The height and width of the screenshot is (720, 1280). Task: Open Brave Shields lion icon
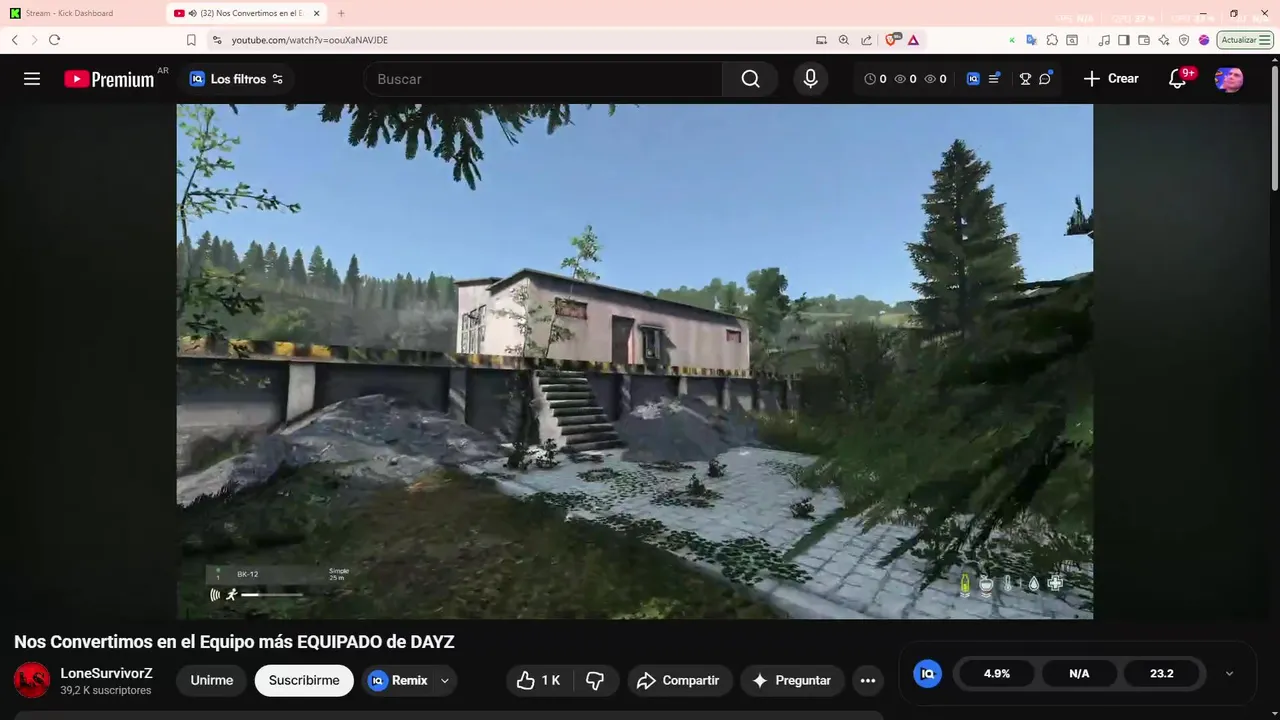(x=892, y=40)
